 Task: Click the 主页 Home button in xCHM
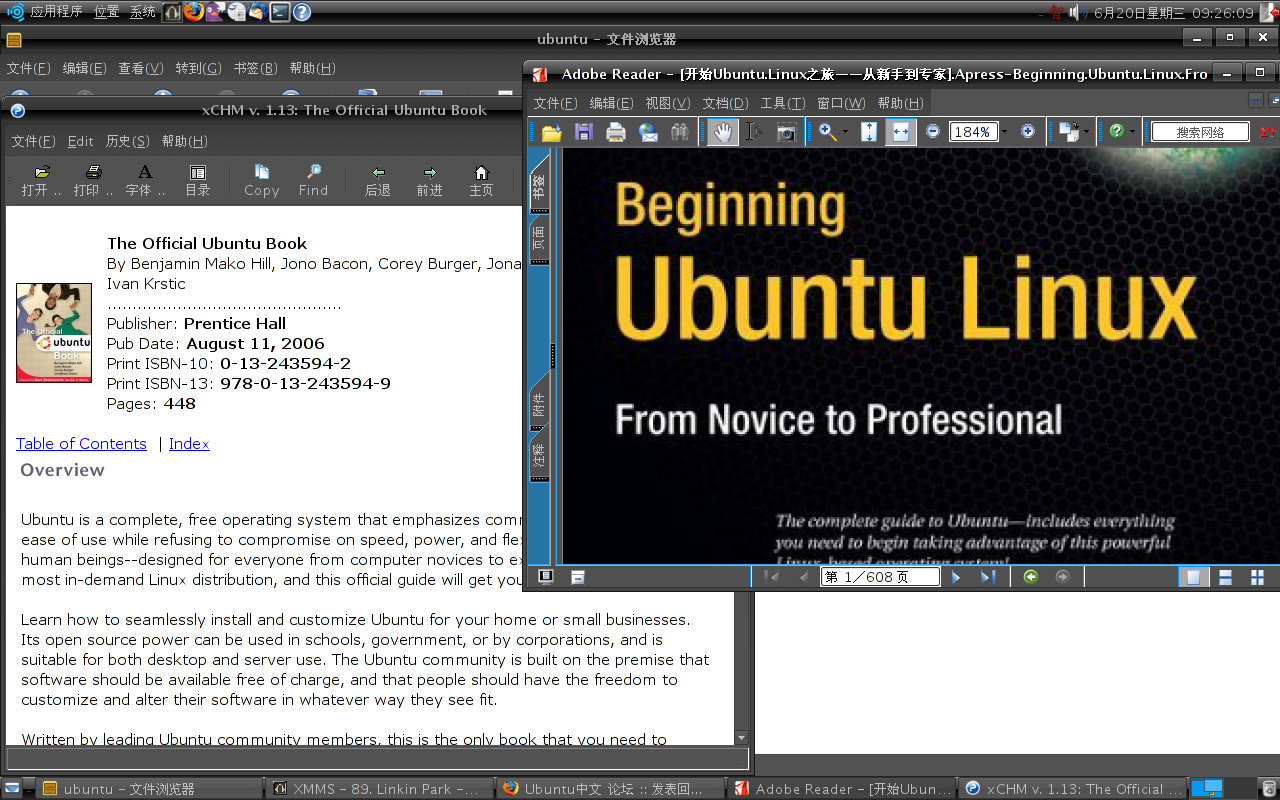tap(481, 181)
